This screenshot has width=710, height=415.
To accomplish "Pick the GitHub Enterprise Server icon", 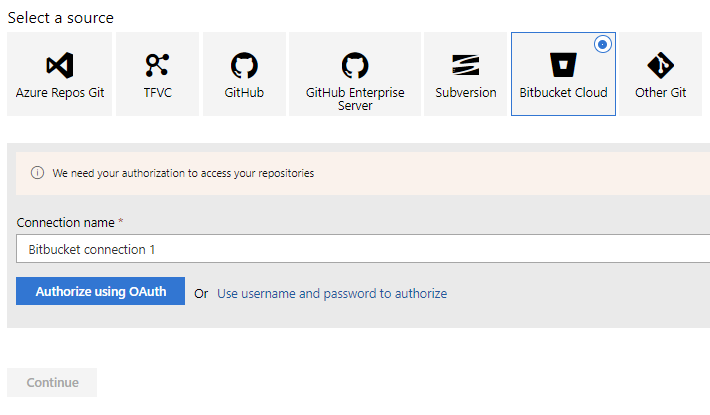I will 355,66.
